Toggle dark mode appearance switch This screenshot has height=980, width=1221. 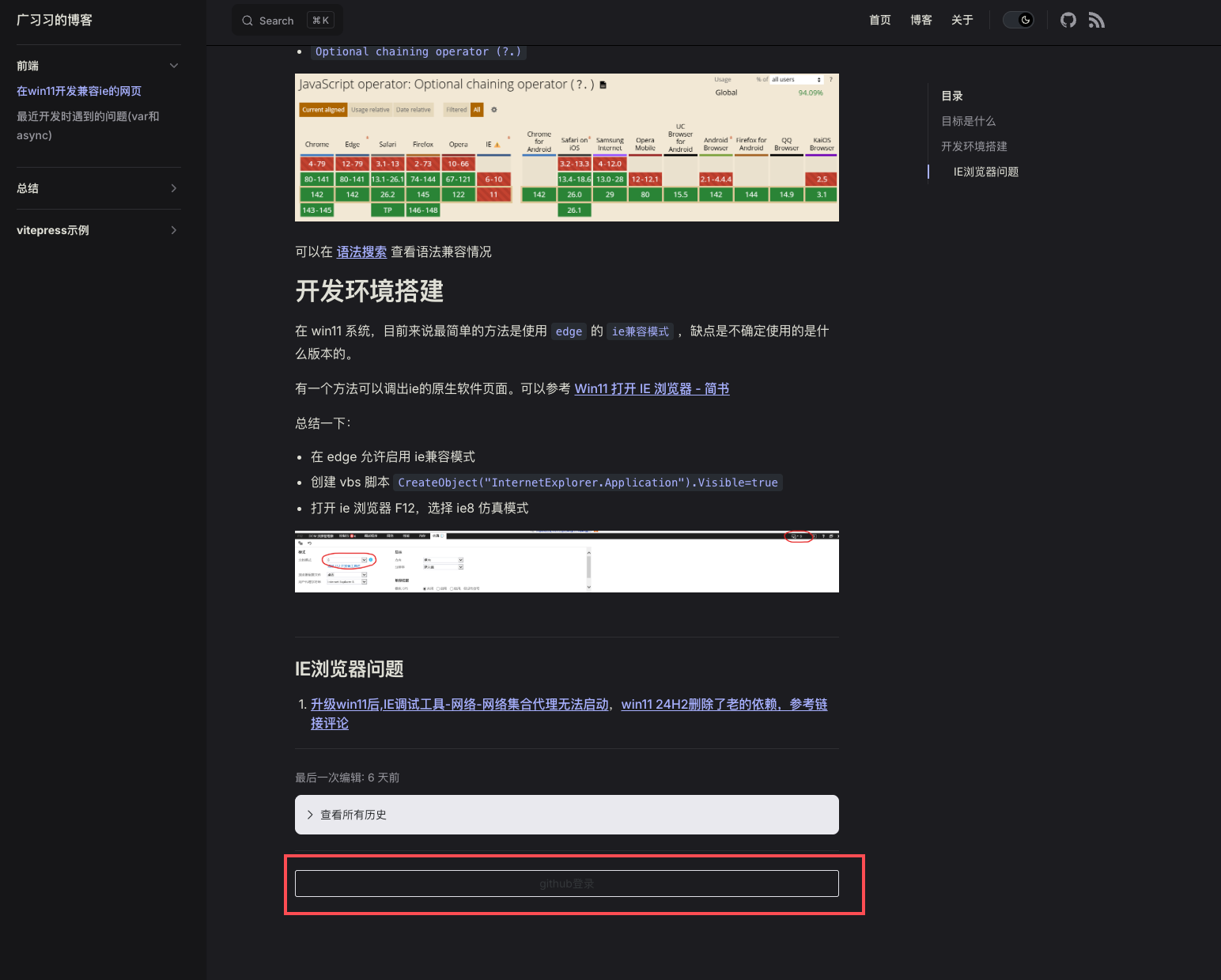(x=1018, y=21)
